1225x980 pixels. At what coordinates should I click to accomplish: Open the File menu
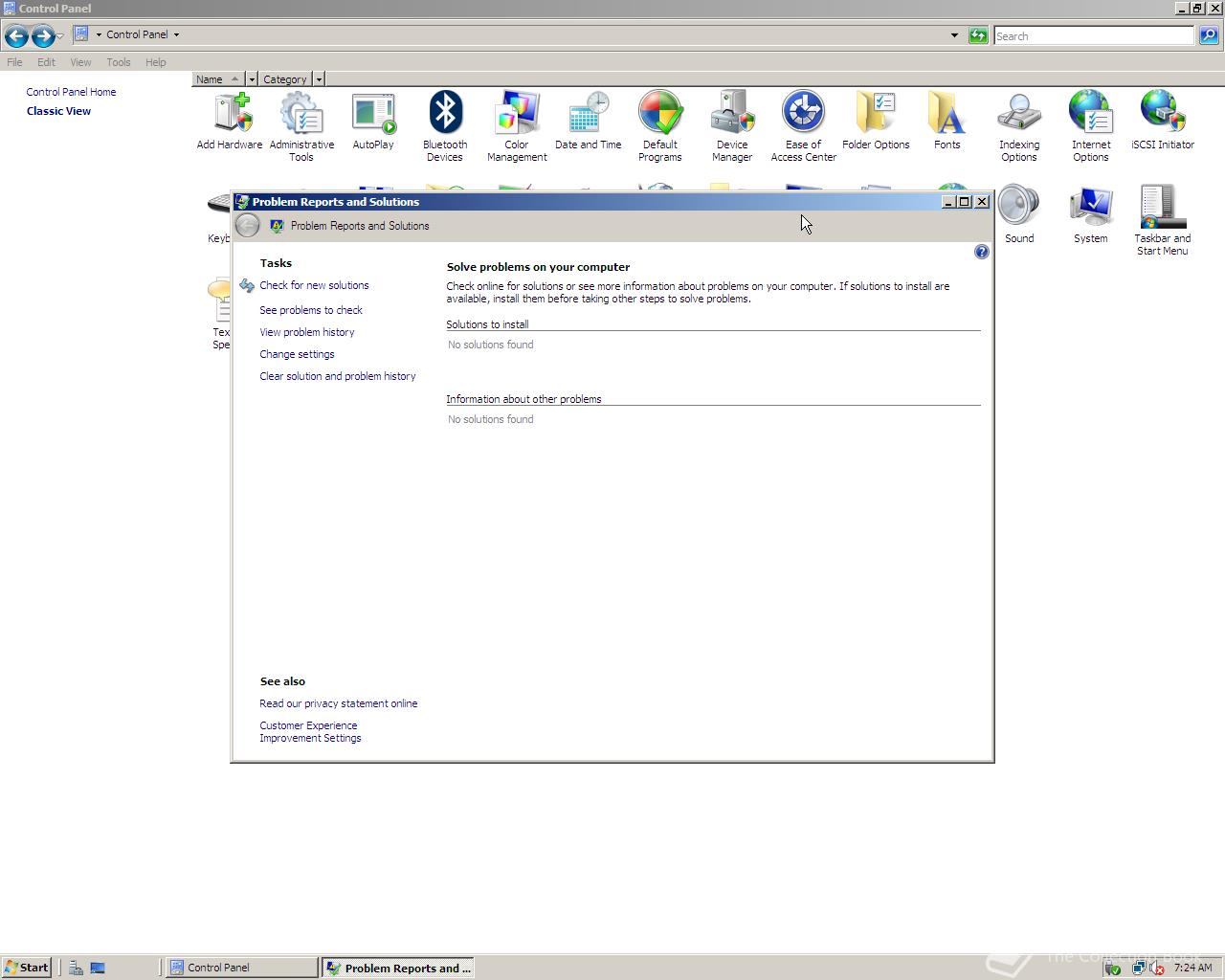[x=14, y=62]
